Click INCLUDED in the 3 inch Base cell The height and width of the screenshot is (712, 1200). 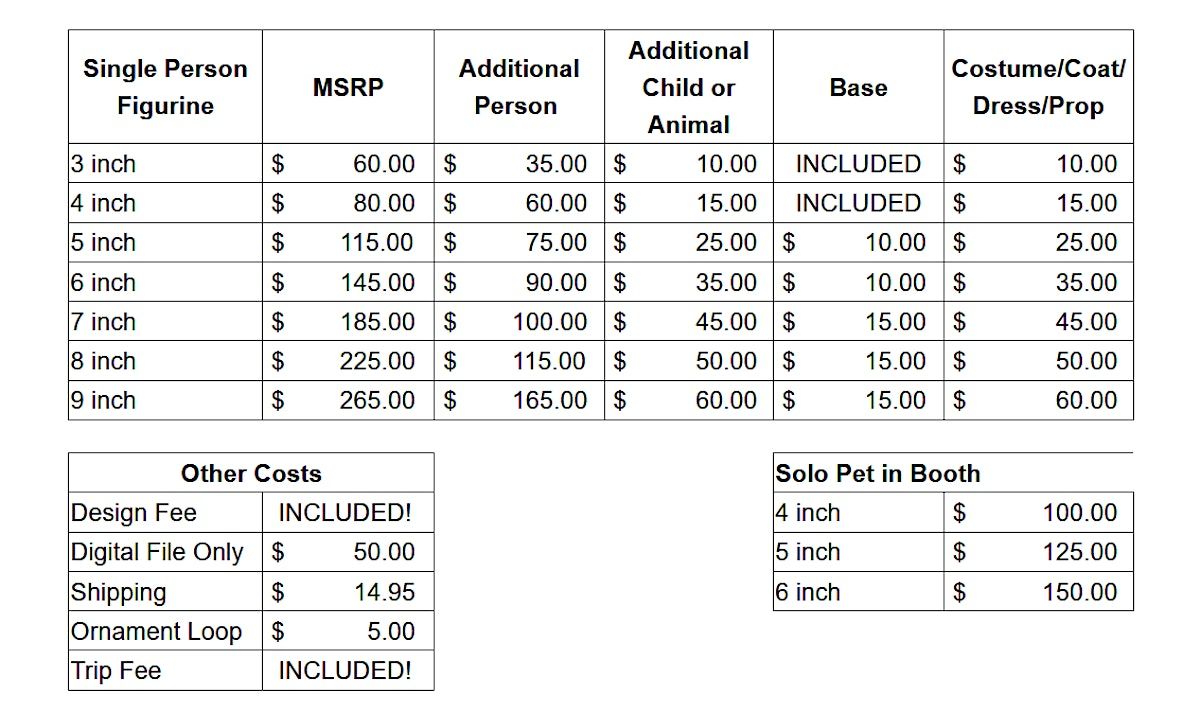(x=858, y=164)
